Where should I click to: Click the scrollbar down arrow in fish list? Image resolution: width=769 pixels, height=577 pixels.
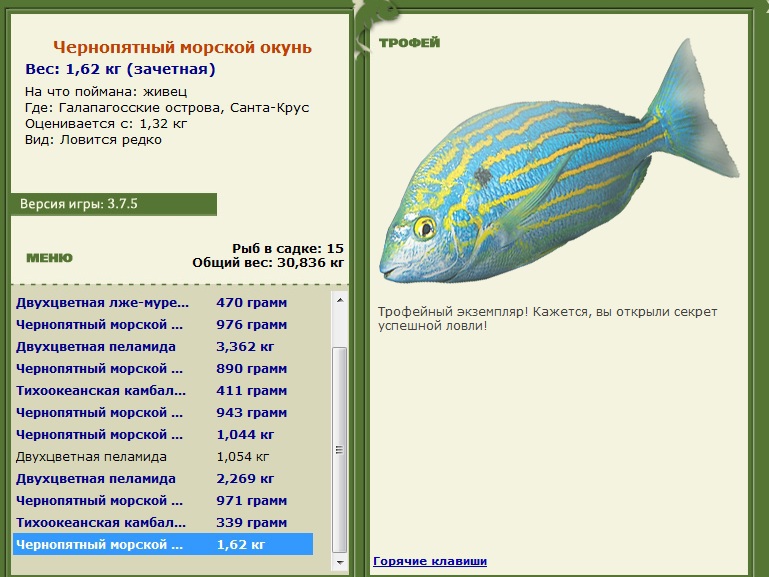tap(340, 562)
